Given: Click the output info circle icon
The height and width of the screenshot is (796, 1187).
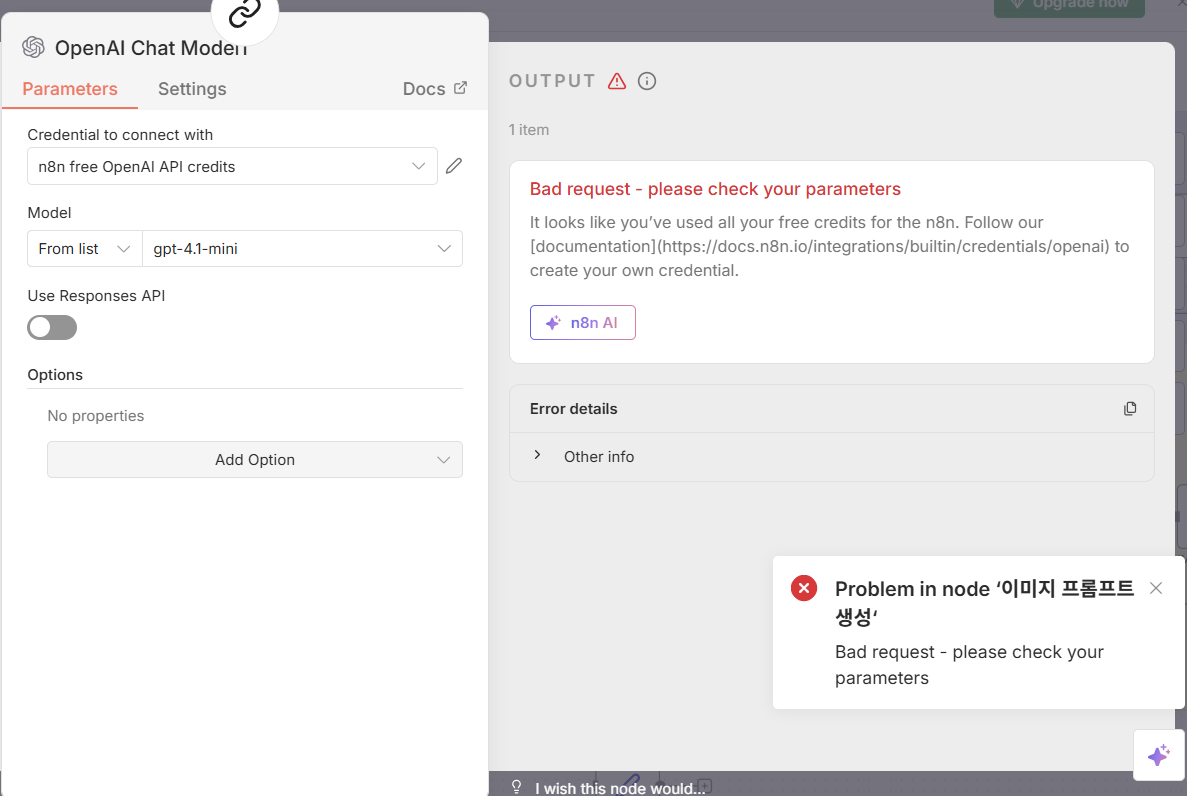Looking at the screenshot, I should (x=647, y=81).
